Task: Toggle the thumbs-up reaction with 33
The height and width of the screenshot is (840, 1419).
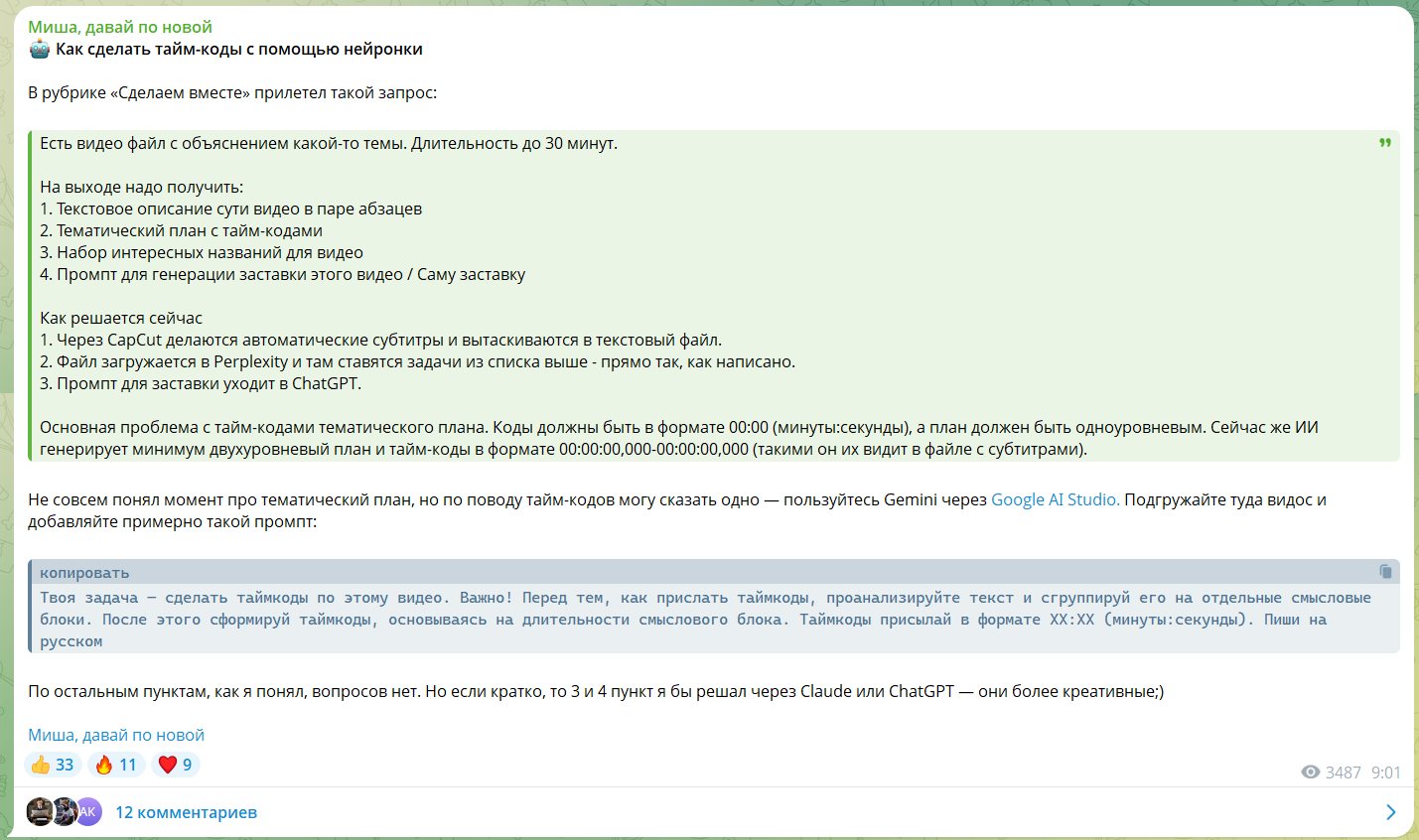Action: [x=53, y=765]
